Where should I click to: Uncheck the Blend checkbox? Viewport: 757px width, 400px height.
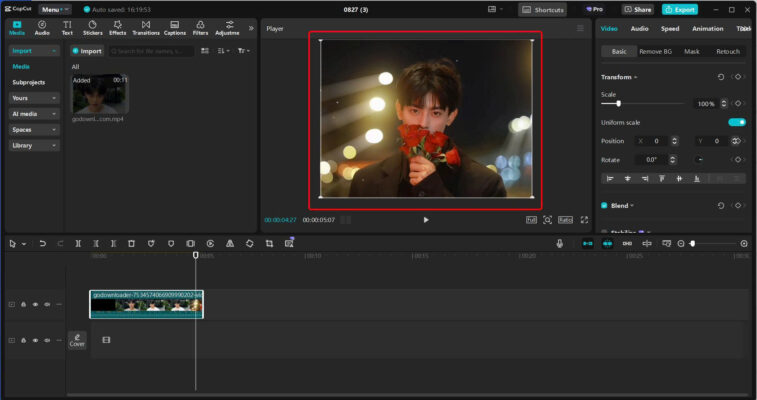[604, 206]
